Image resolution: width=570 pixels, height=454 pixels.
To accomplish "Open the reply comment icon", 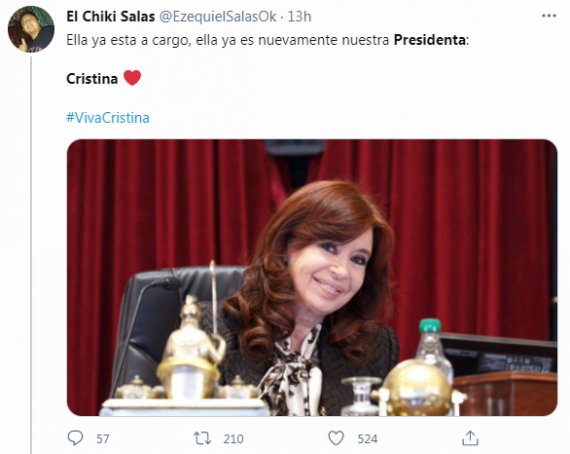I will [x=75, y=438].
